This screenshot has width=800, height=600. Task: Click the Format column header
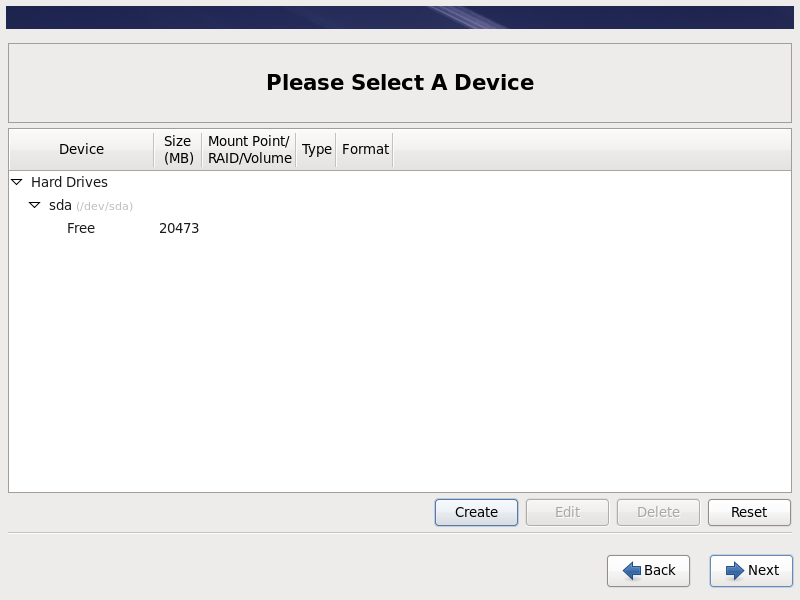click(x=365, y=149)
